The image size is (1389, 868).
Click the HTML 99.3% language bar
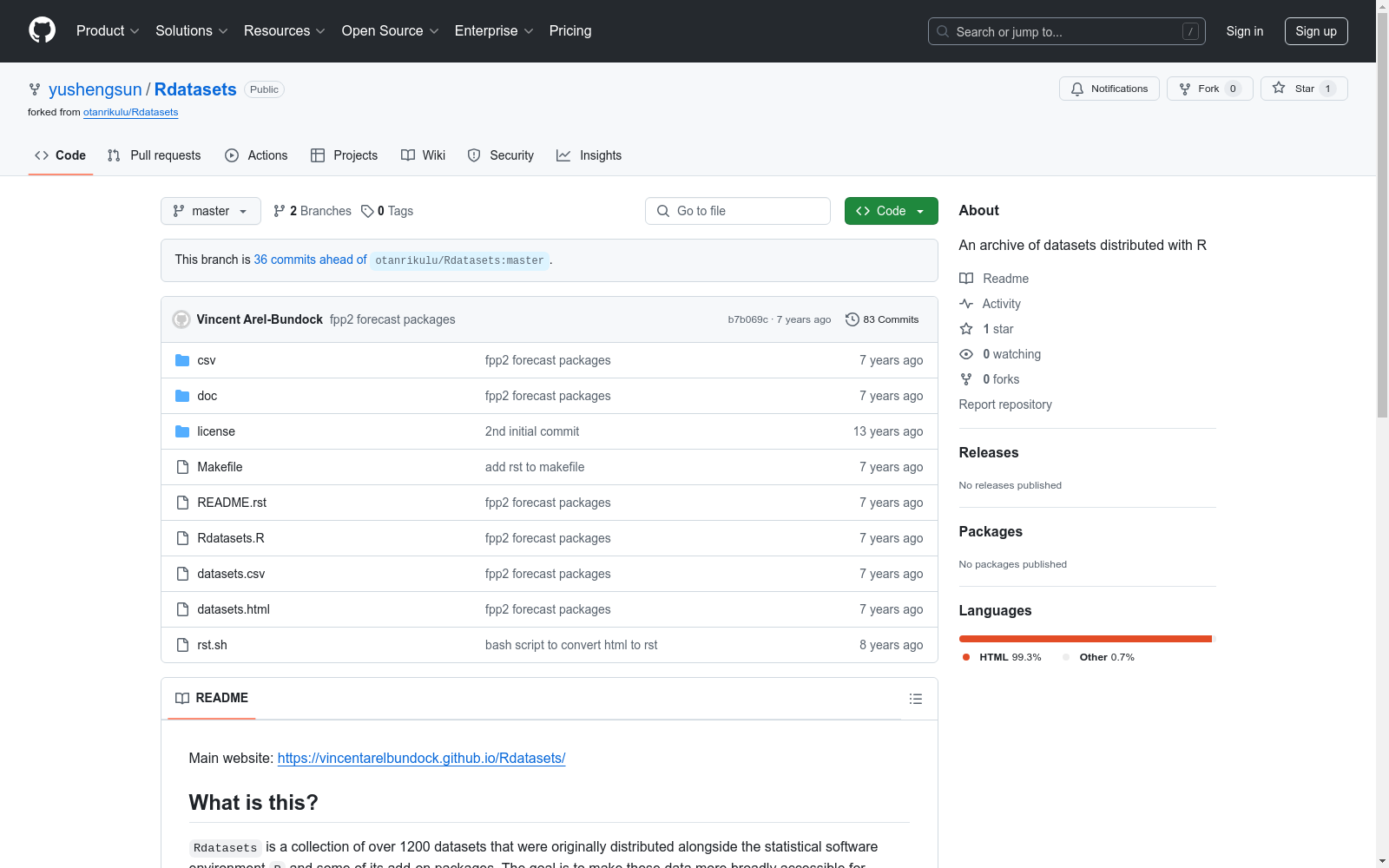tap(1085, 639)
